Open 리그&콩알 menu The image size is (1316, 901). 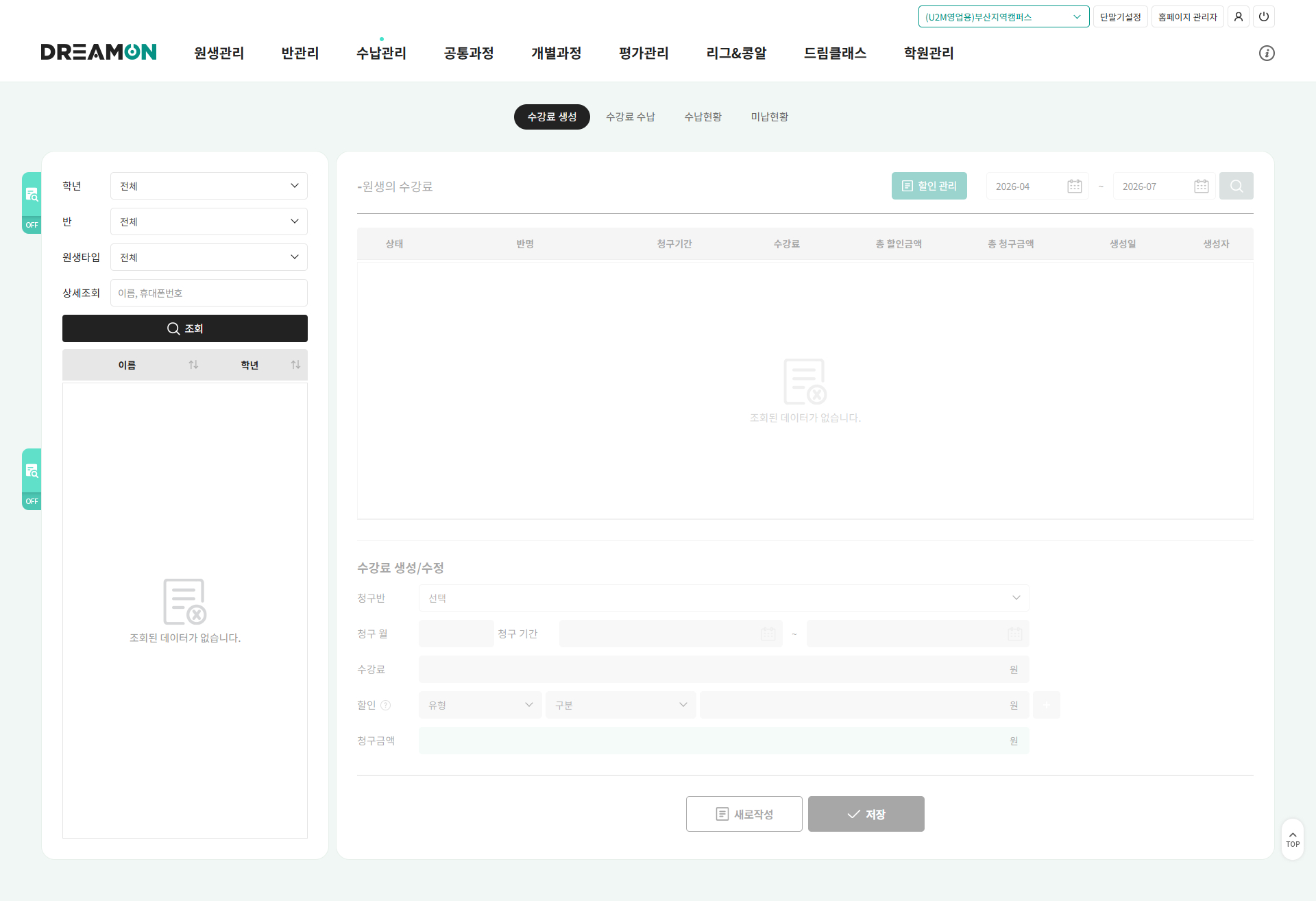(736, 53)
